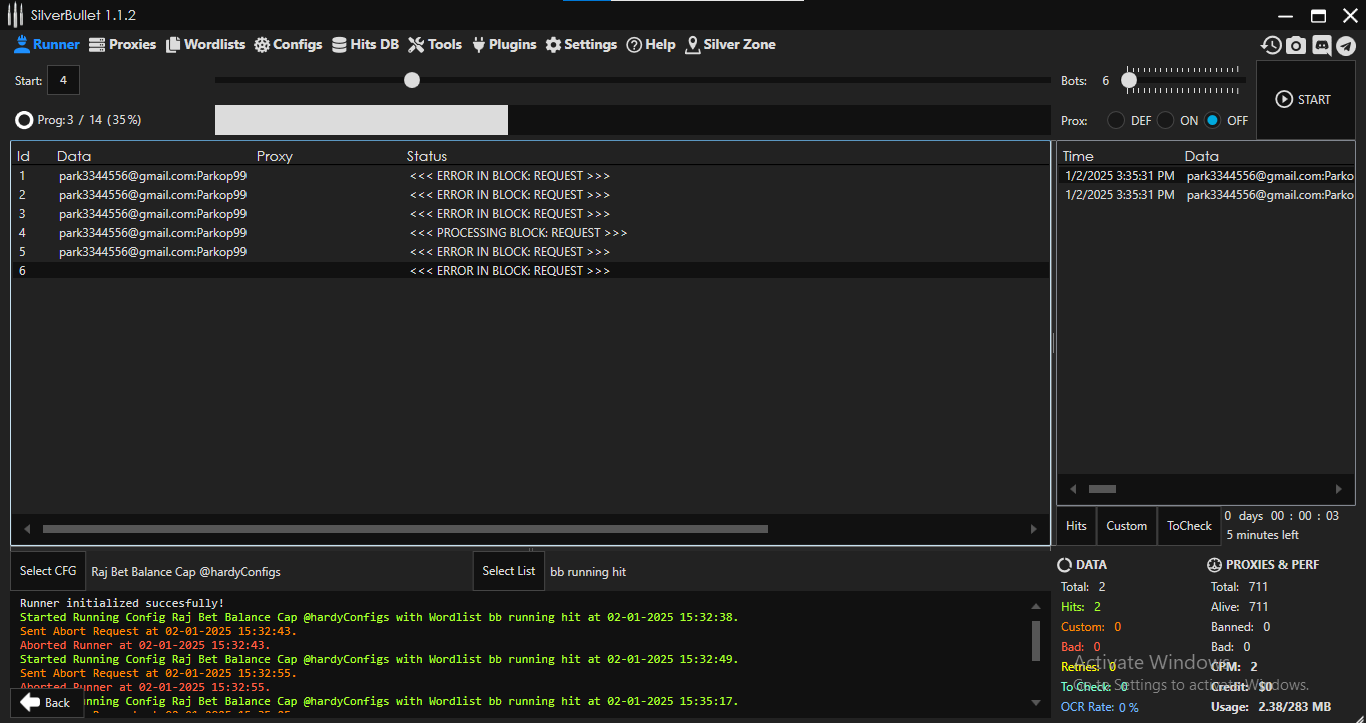
Task: Open the Plugins tab
Action: coord(504,45)
